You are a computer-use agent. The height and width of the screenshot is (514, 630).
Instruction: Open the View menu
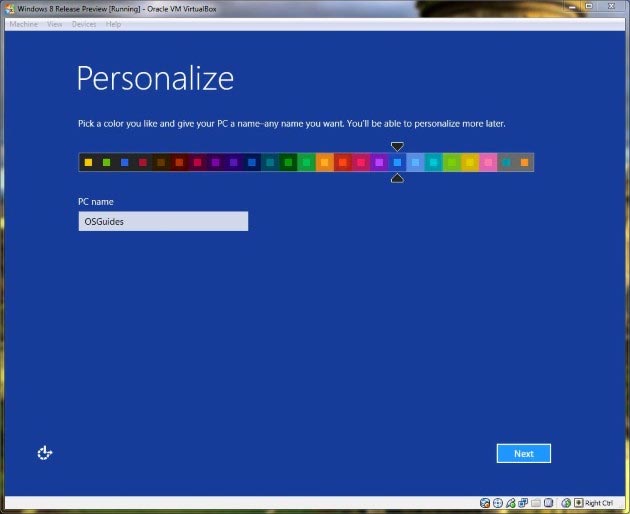tap(54, 24)
